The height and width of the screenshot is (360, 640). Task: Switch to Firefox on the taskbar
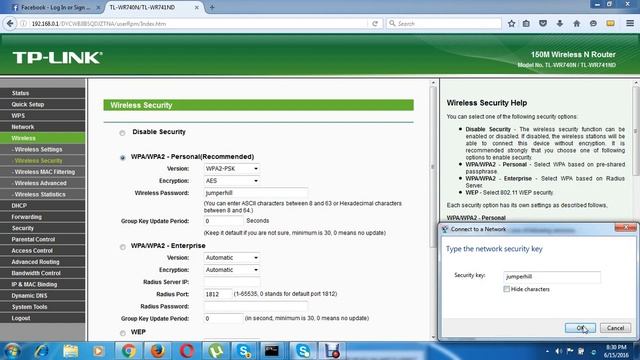157,351
